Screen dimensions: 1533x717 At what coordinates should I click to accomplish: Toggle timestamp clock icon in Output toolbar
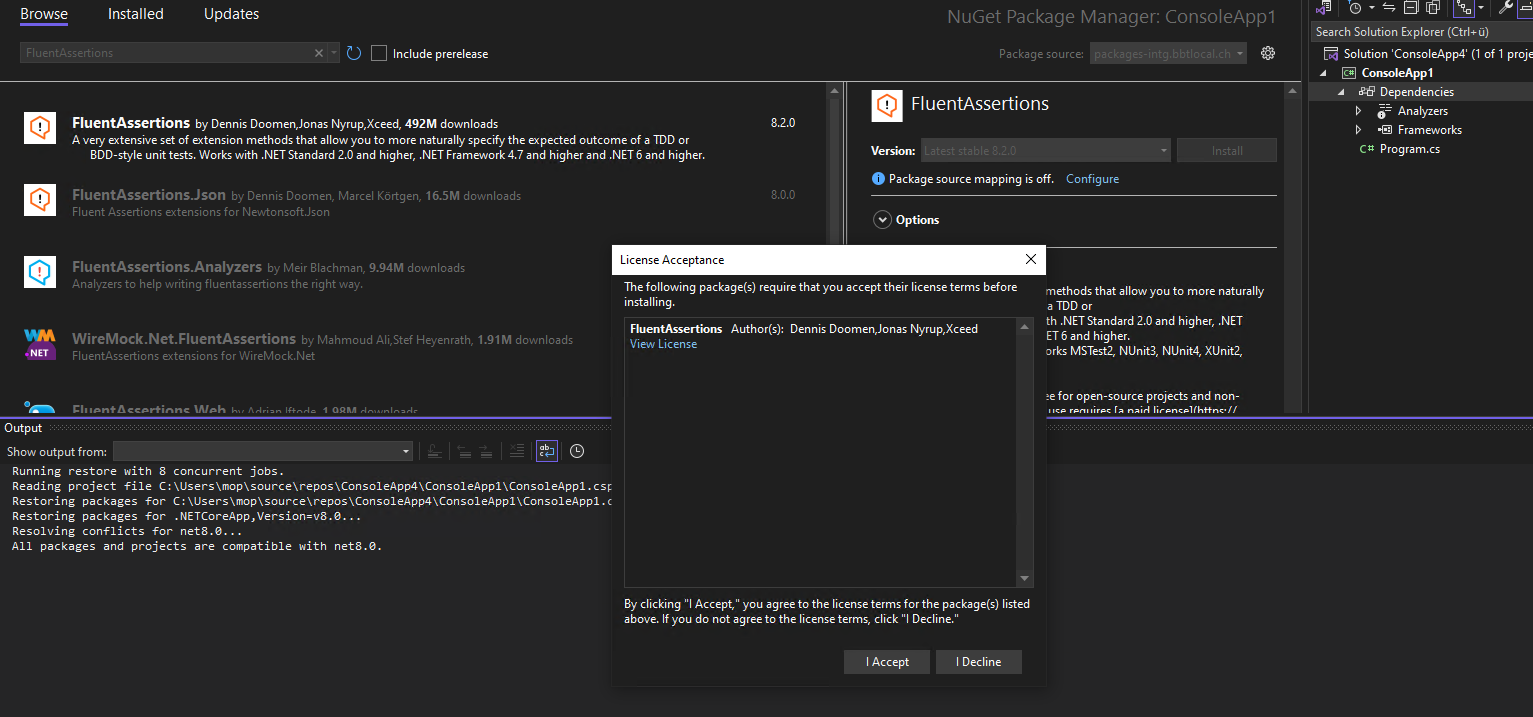pos(577,451)
